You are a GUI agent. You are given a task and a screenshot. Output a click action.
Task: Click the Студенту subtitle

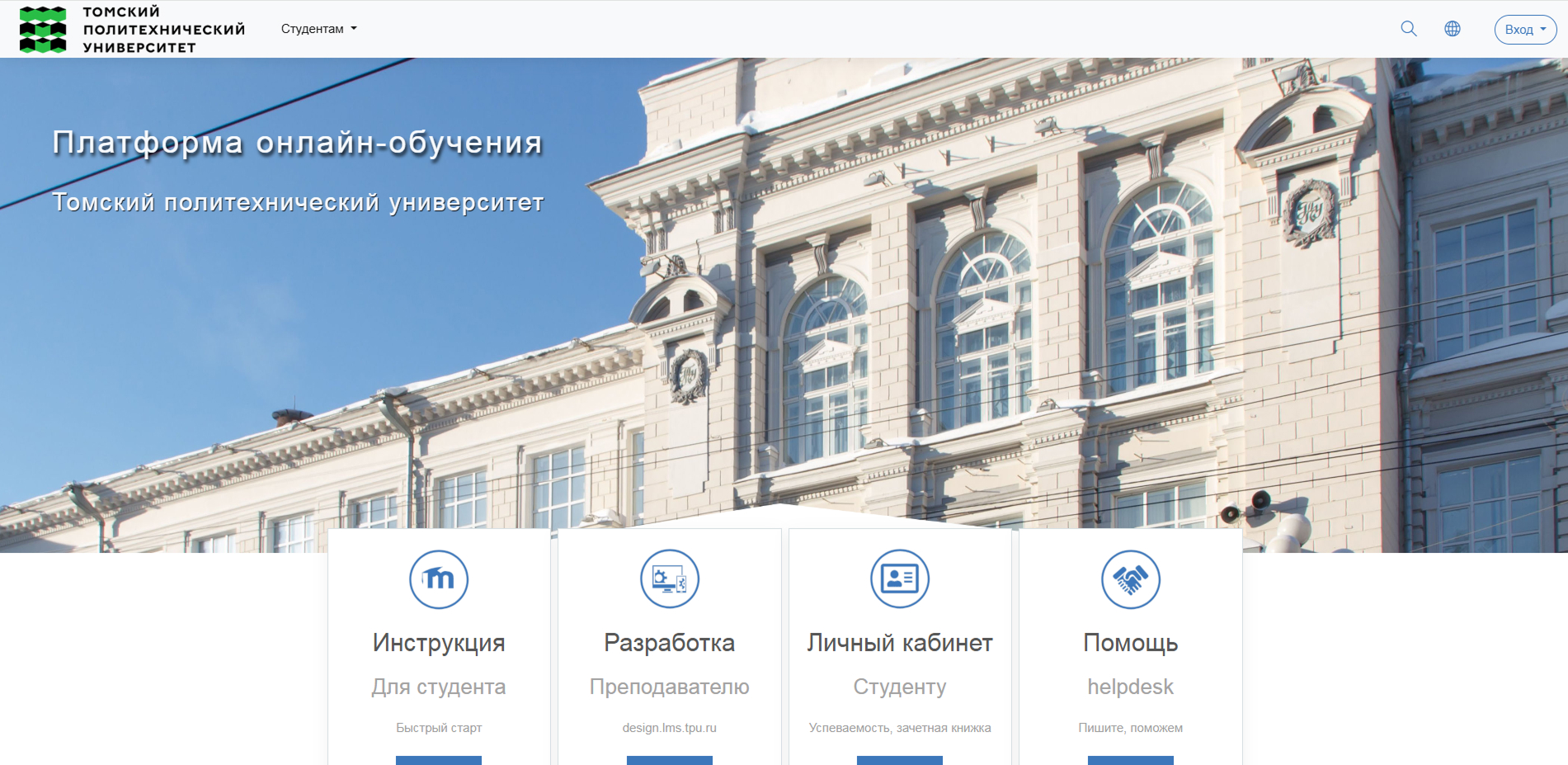(900, 687)
